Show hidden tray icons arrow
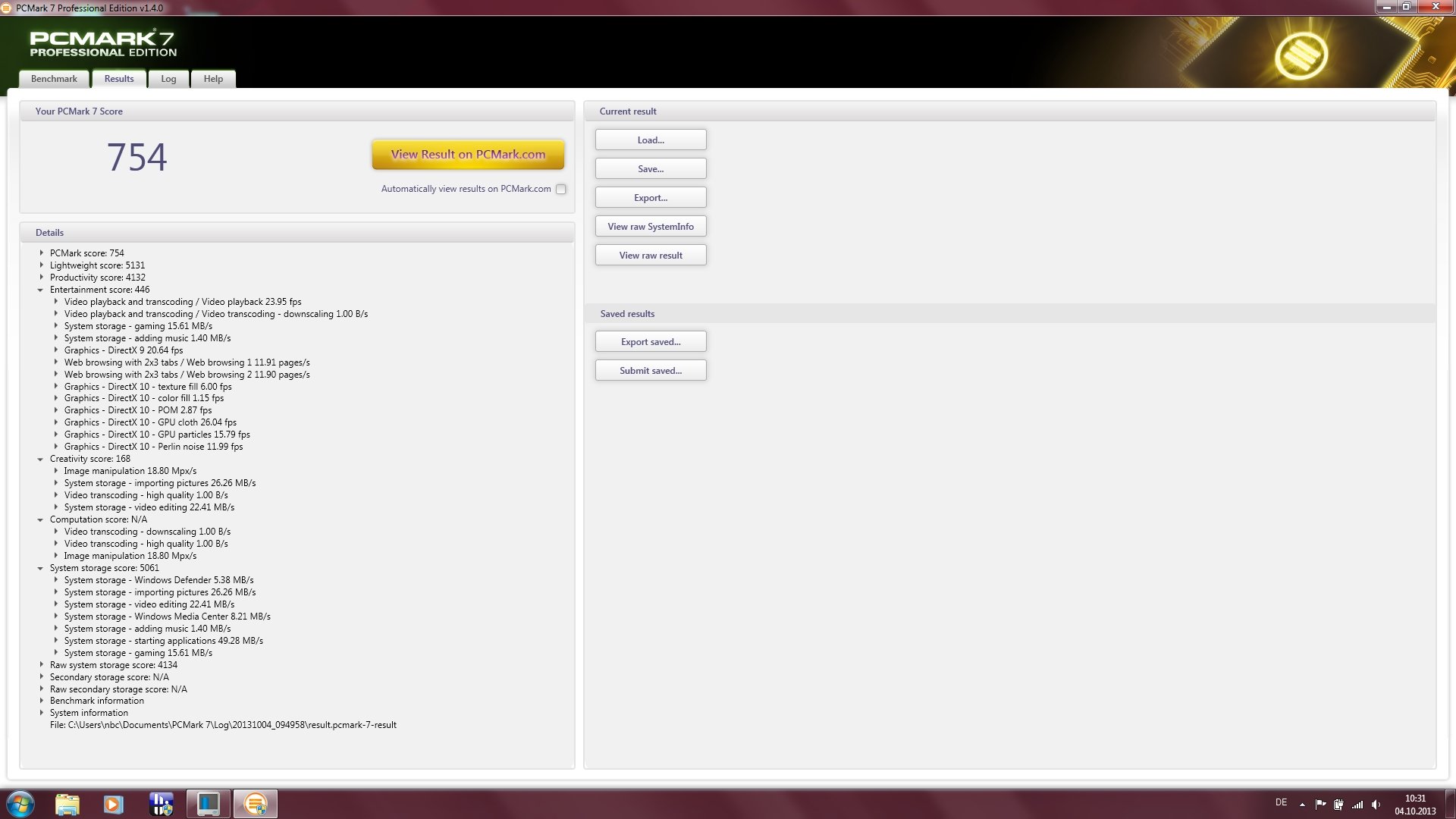This screenshot has width=1456, height=819. (x=1302, y=805)
